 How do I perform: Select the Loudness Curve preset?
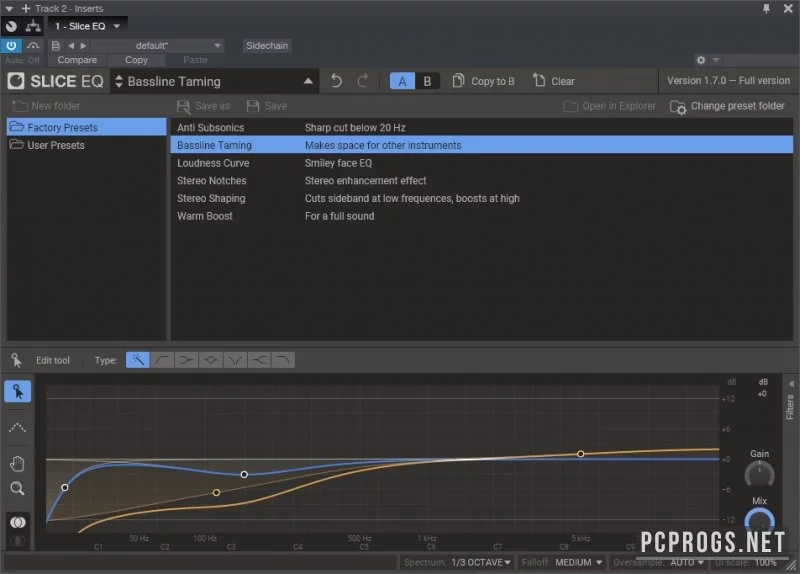click(x=481, y=163)
